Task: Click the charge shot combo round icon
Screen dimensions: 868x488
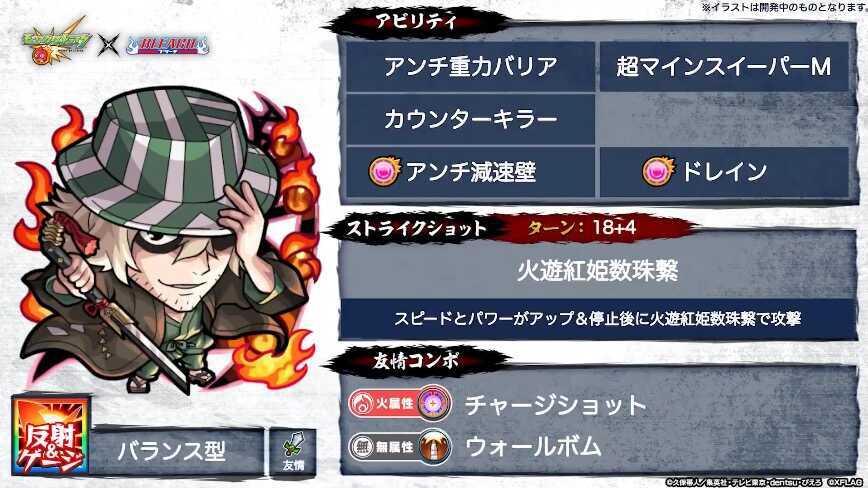Action: coord(433,403)
